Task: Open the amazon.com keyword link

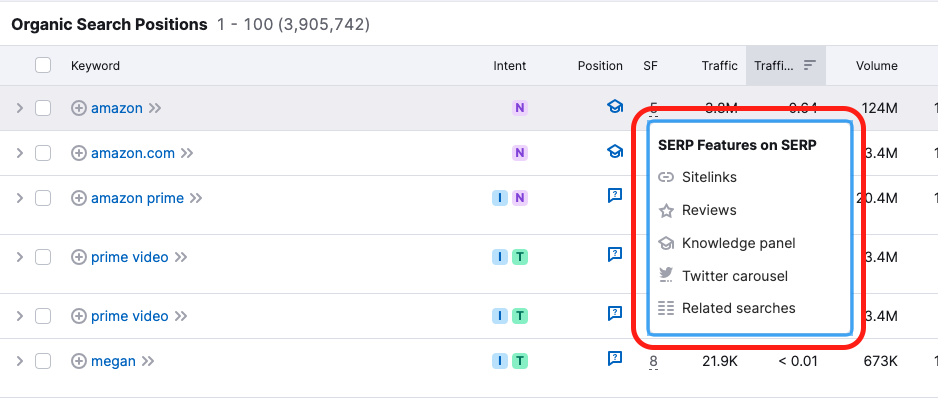Action: [133, 153]
